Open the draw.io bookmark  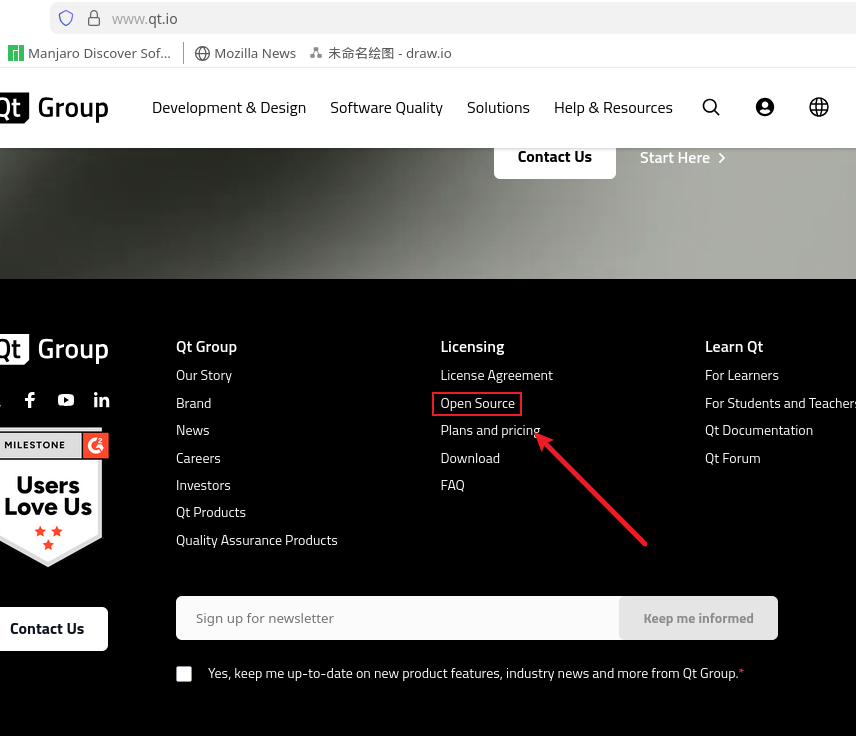coord(381,54)
